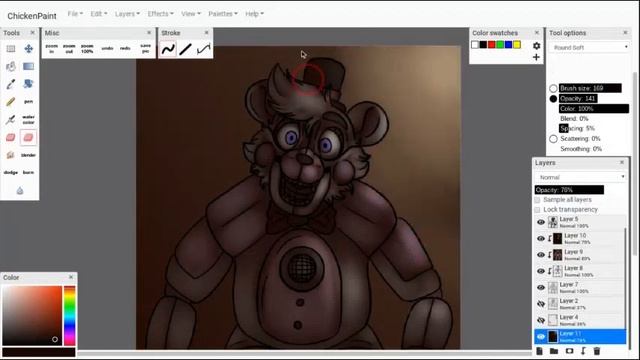This screenshot has width=640, height=360.
Task: Add a layer mask
Action: click(x=569, y=351)
